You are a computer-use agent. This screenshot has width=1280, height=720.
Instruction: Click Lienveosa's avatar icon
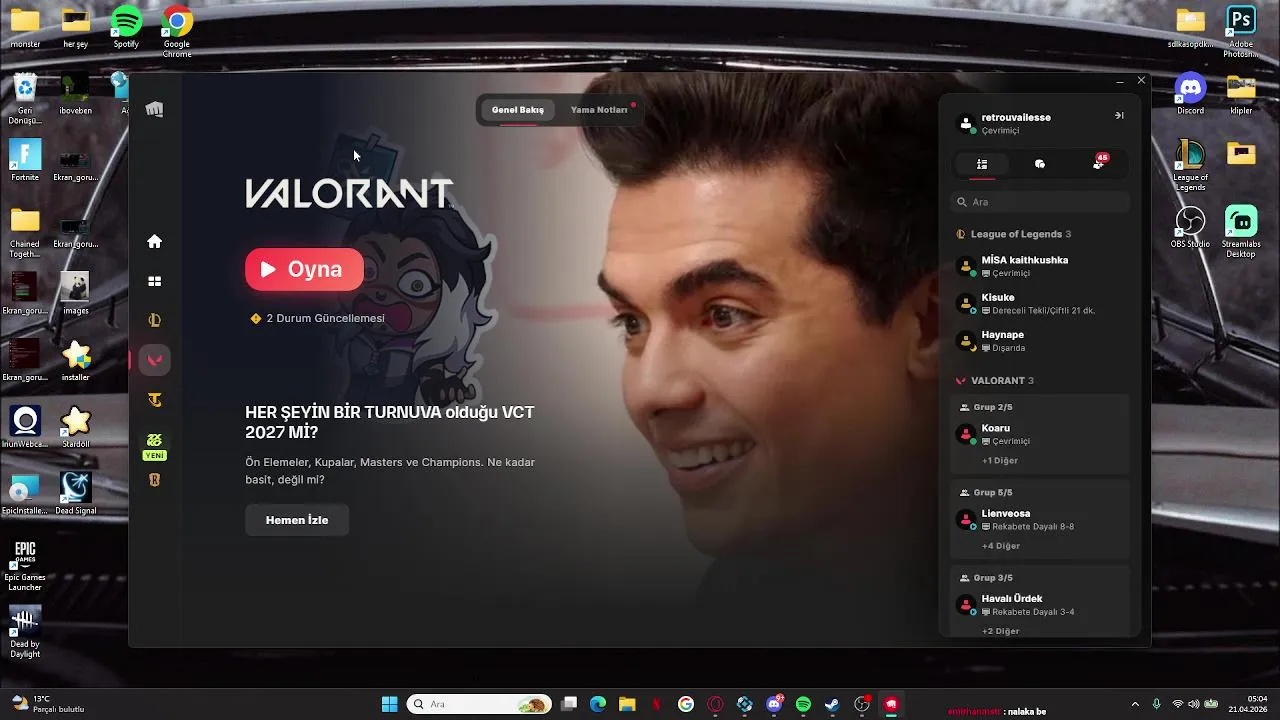966,520
